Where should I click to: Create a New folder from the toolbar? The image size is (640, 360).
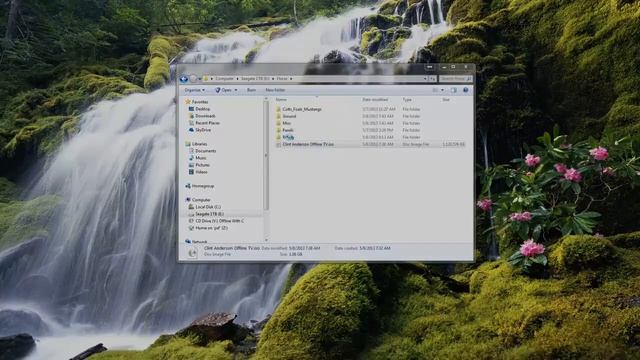click(x=276, y=90)
